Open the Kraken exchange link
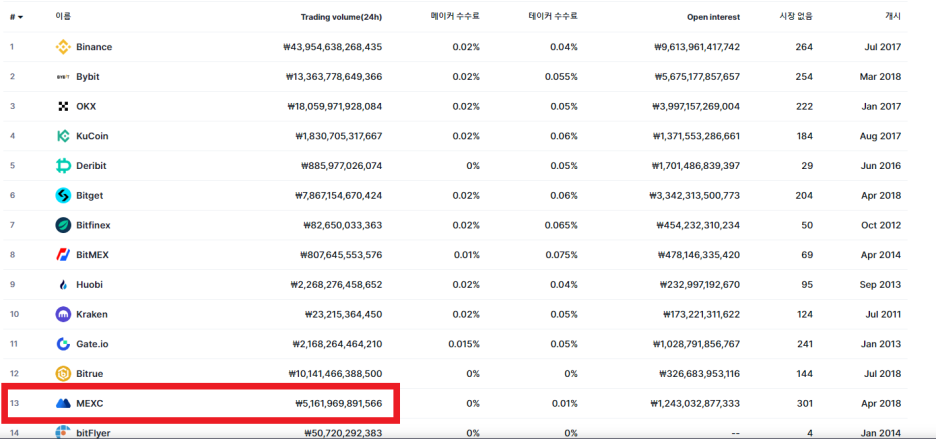 point(92,314)
